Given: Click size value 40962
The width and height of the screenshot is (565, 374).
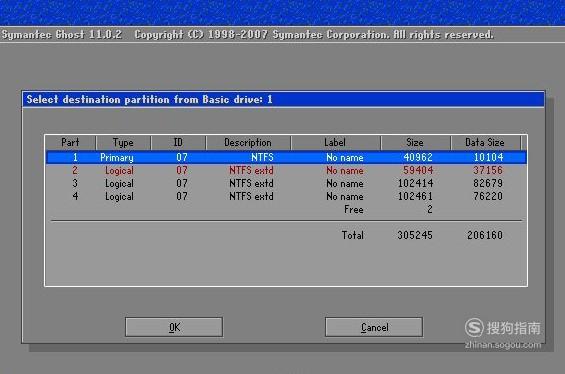Looking at the screenshot, I should (418, 157).
